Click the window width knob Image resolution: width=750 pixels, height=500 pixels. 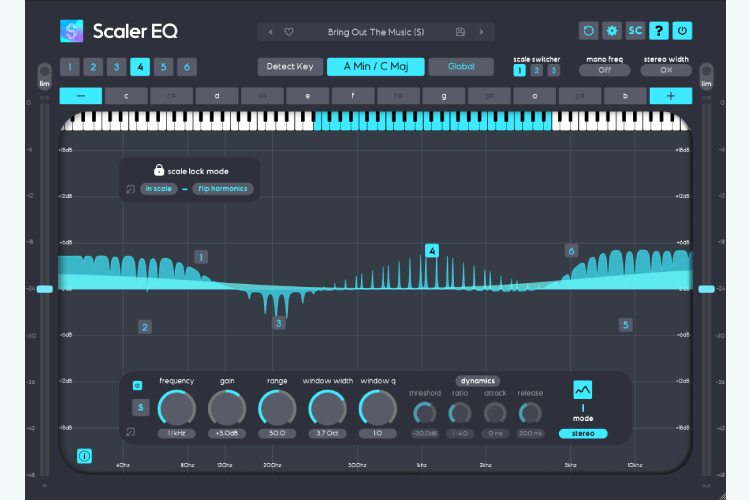point(327,409)
